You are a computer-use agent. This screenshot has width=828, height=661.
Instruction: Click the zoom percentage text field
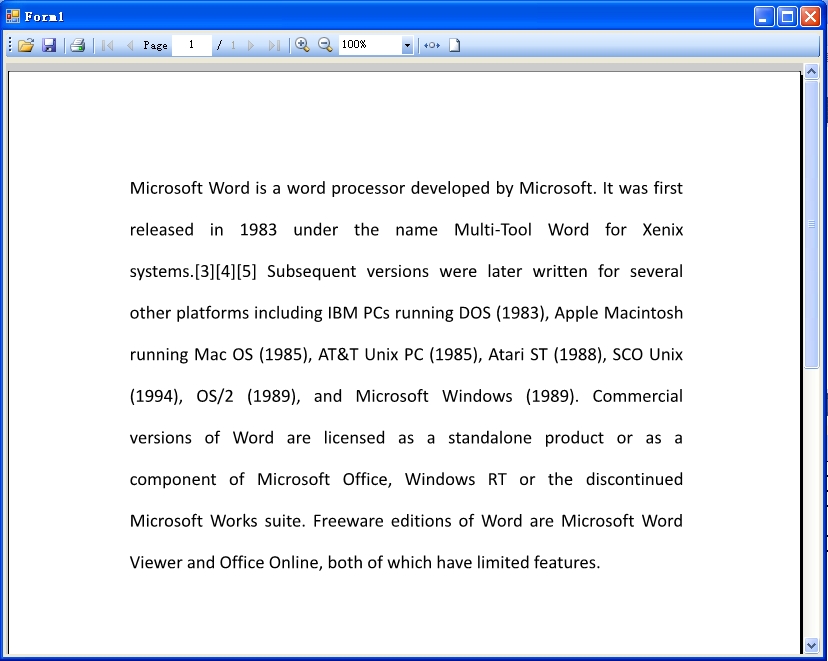(x=368, y=45)
